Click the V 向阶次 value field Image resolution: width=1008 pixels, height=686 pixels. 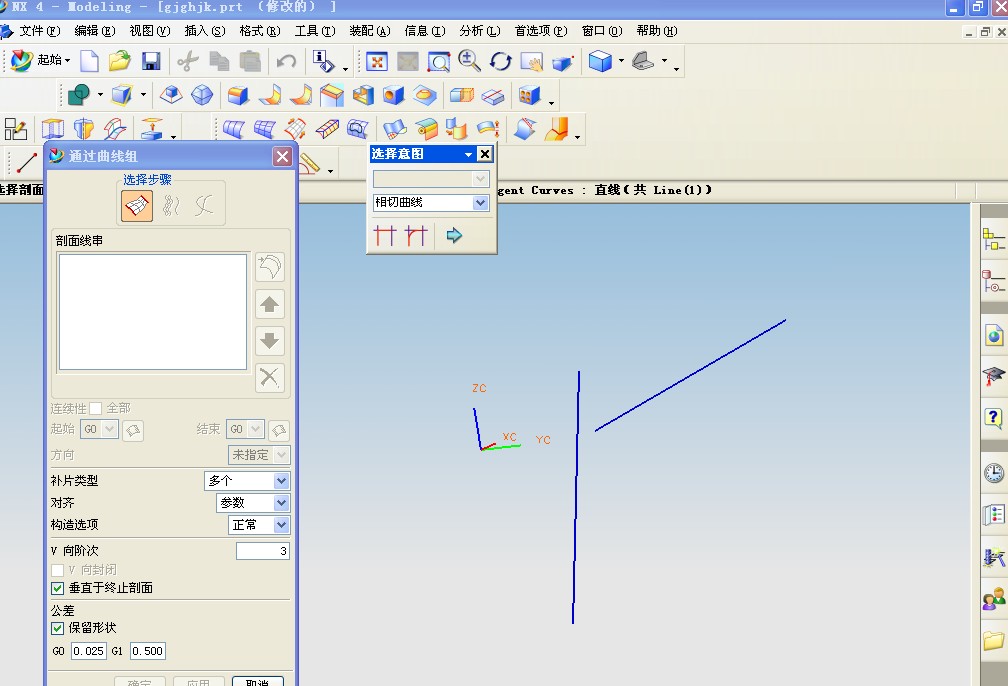(x=262, y=551)
